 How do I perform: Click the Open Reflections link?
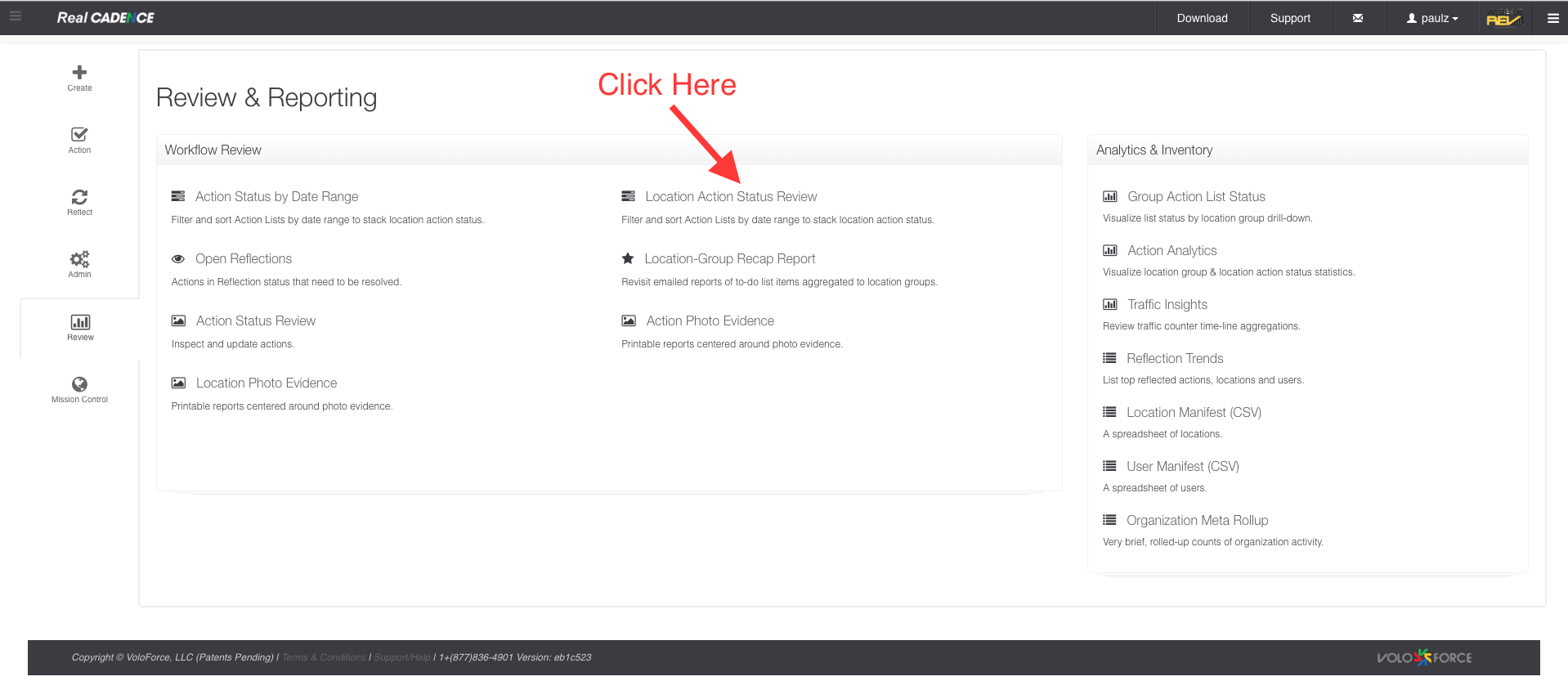click(243, 259)
